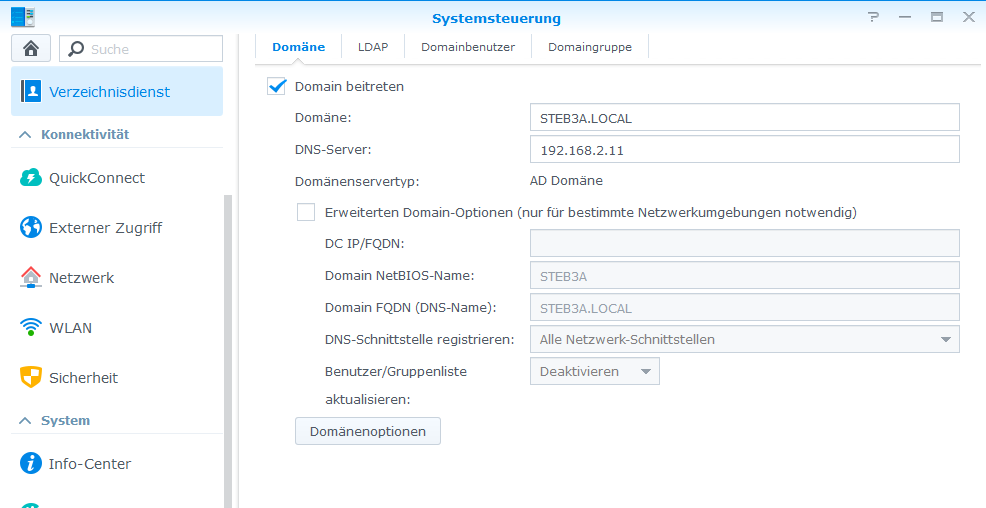Switch to the LDAP tab
Screen dimensions: 986x508
click(x=373, y=47)
